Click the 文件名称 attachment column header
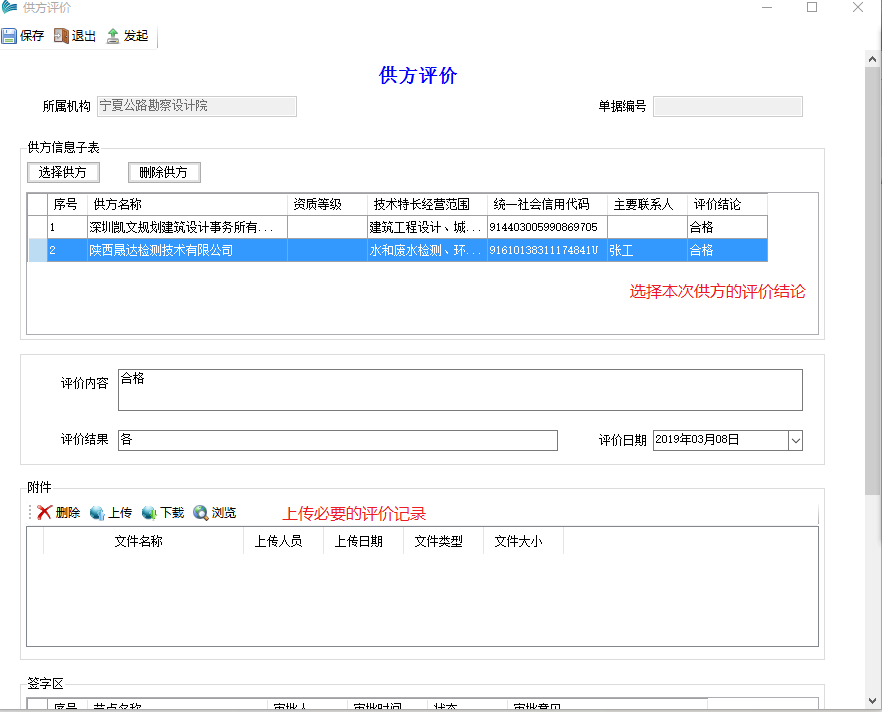The width and height of the screenshot is (882, 712). [x=139, y=541]
